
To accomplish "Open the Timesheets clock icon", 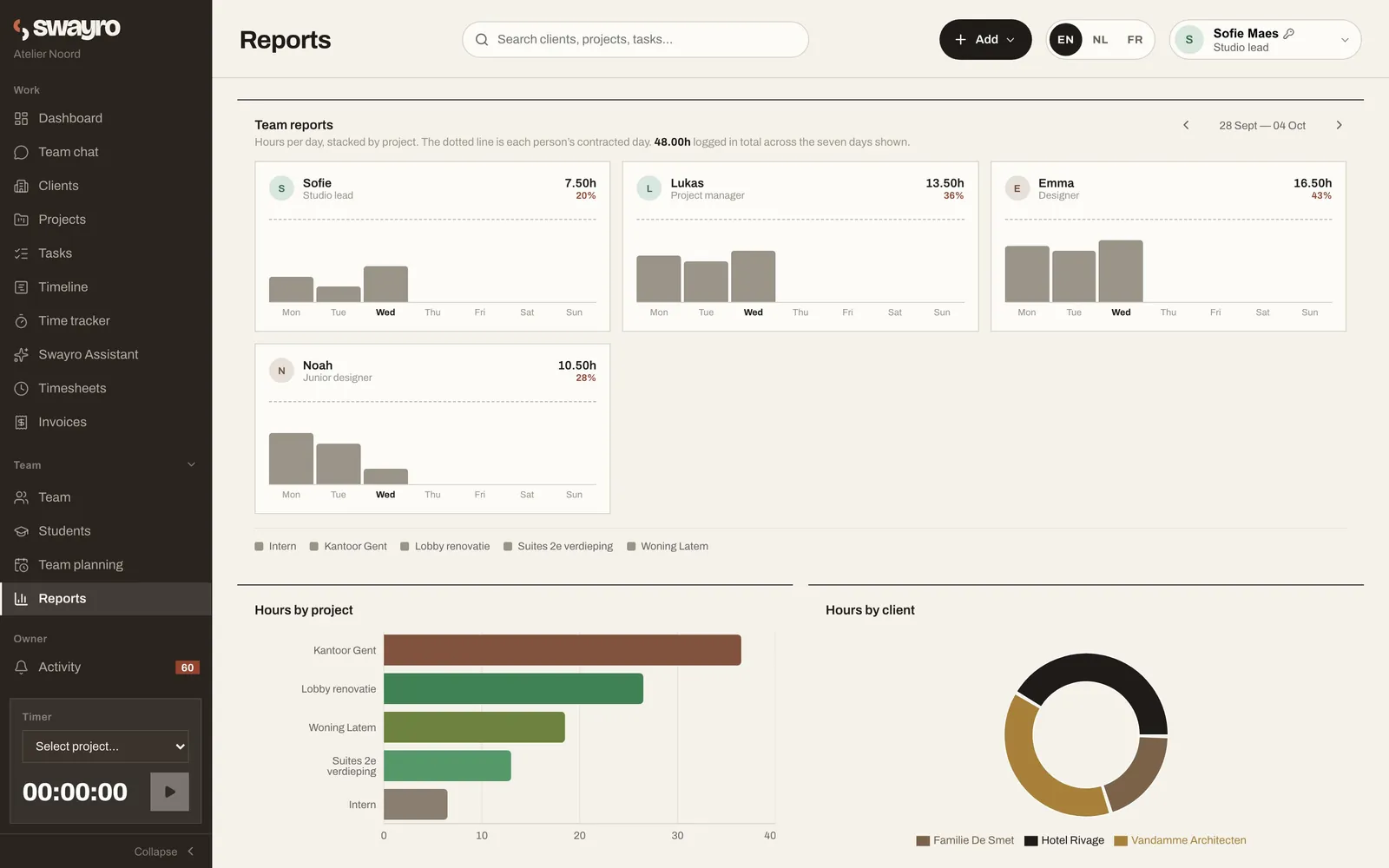I will click(21, 389).
